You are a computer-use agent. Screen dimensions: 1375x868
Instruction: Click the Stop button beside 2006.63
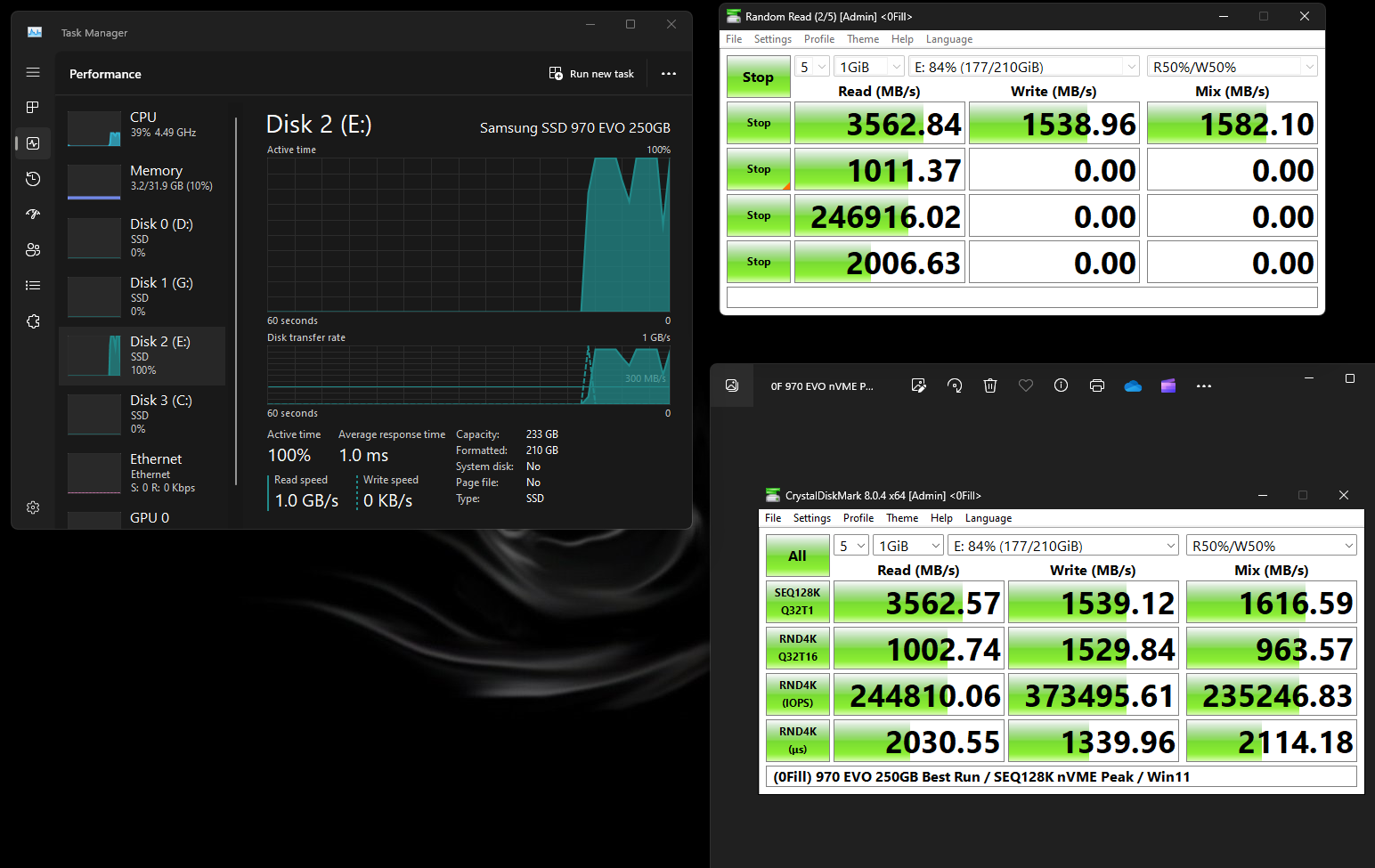(759, 262)
